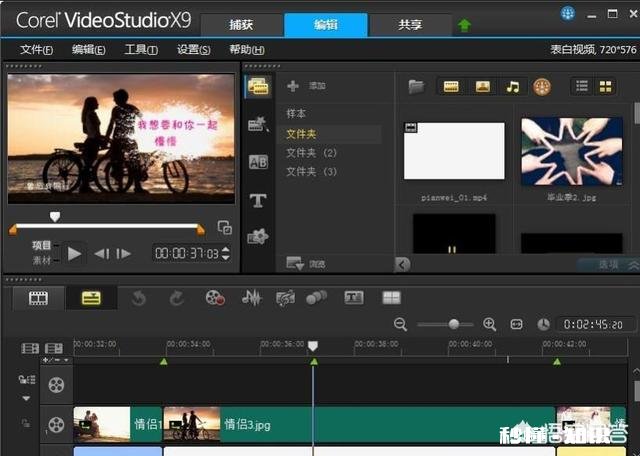This screenshot has height=456, width=640.
Task: Open the Subtitle Editor
Action: [x=353, y=298]
